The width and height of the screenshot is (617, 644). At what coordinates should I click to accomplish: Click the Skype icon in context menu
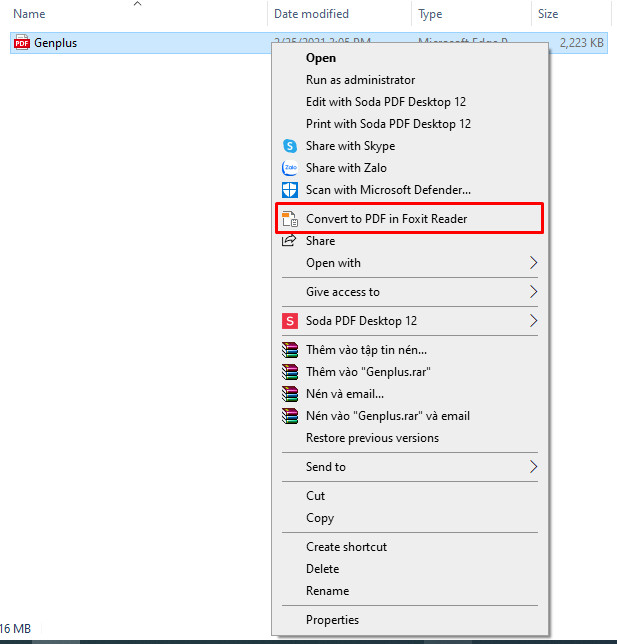tap(290, 146)
